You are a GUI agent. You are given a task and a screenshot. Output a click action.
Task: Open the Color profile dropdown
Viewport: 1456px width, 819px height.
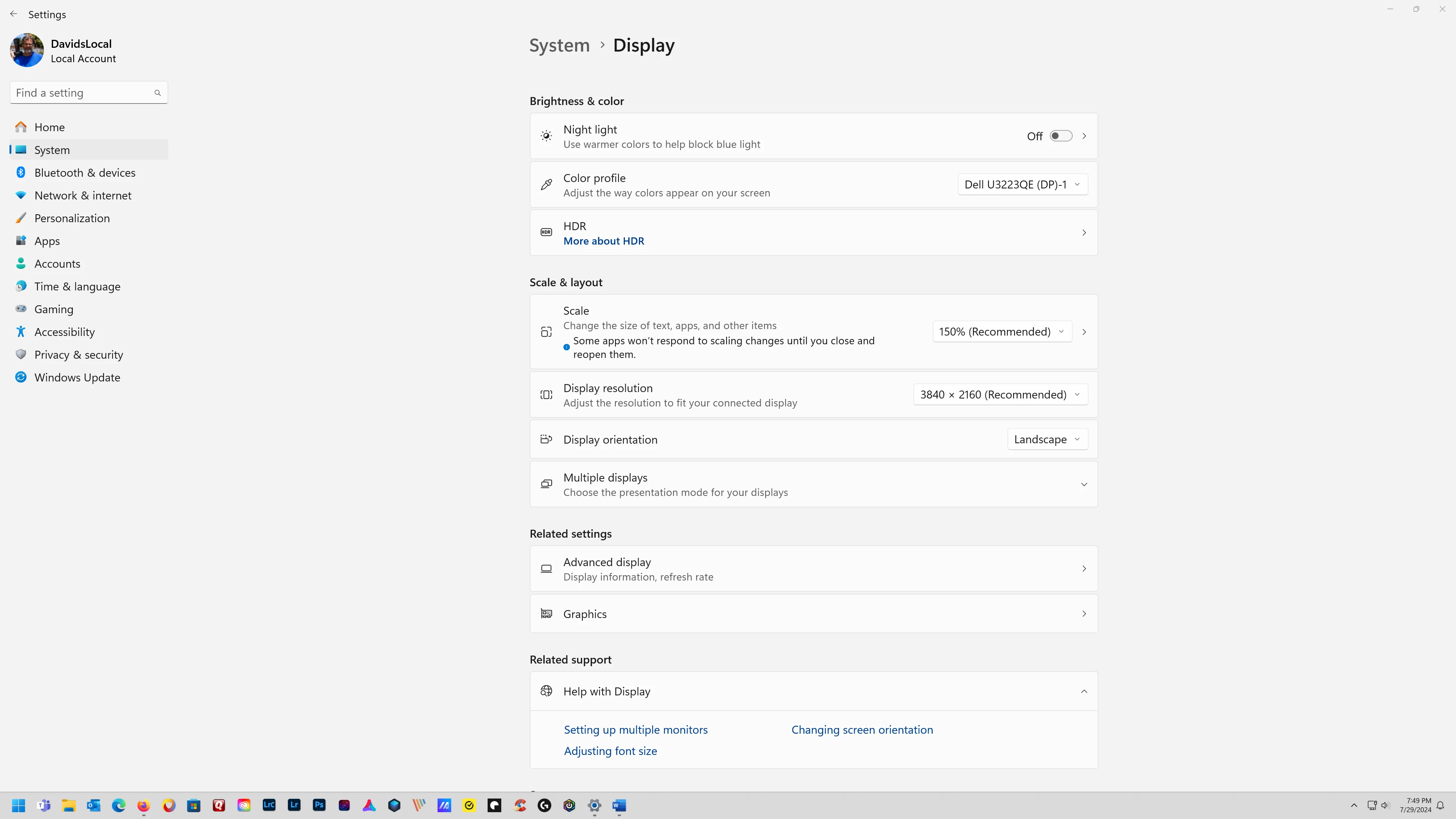[x=1022, y=185]
